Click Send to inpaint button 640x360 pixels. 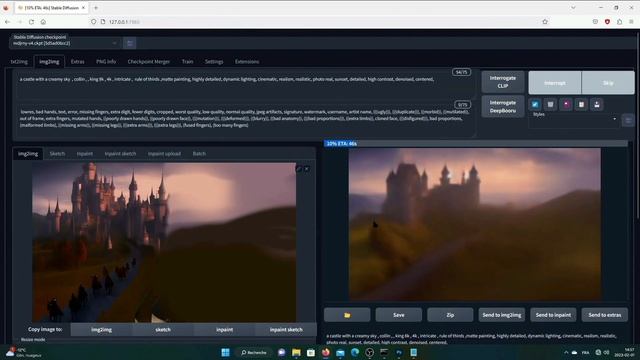click(x=553, y=315)
